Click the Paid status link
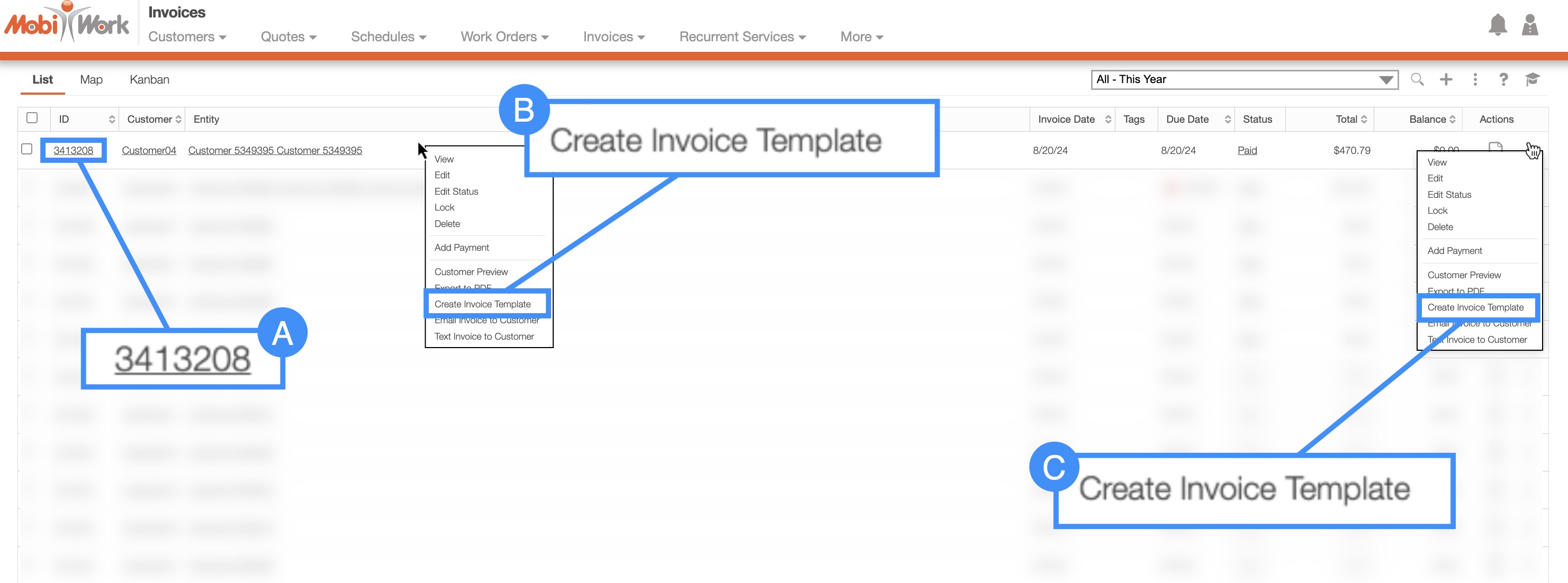The image size is (1568, 583). 1247,150
